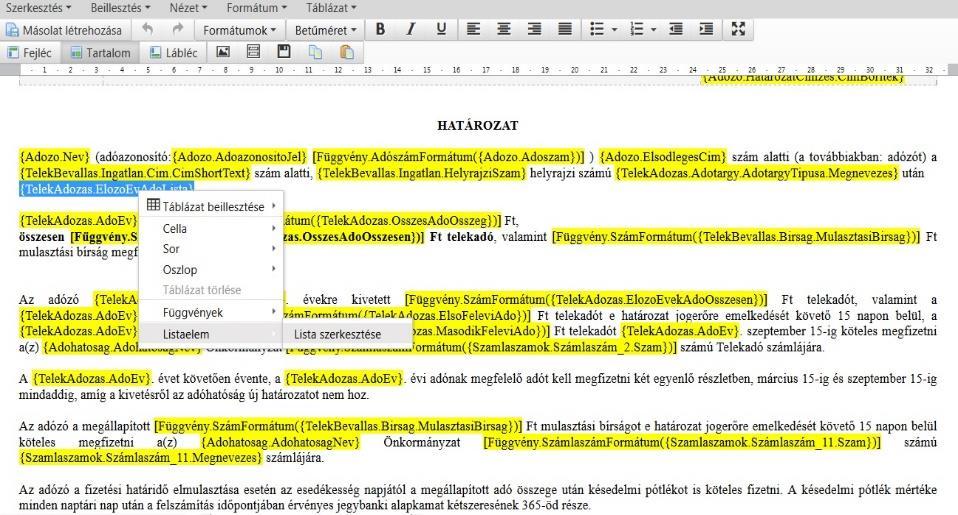Screen dimensions: 958x515
Task: Toggle fullscreen editor mode
Action: click(x=738, y=29)
